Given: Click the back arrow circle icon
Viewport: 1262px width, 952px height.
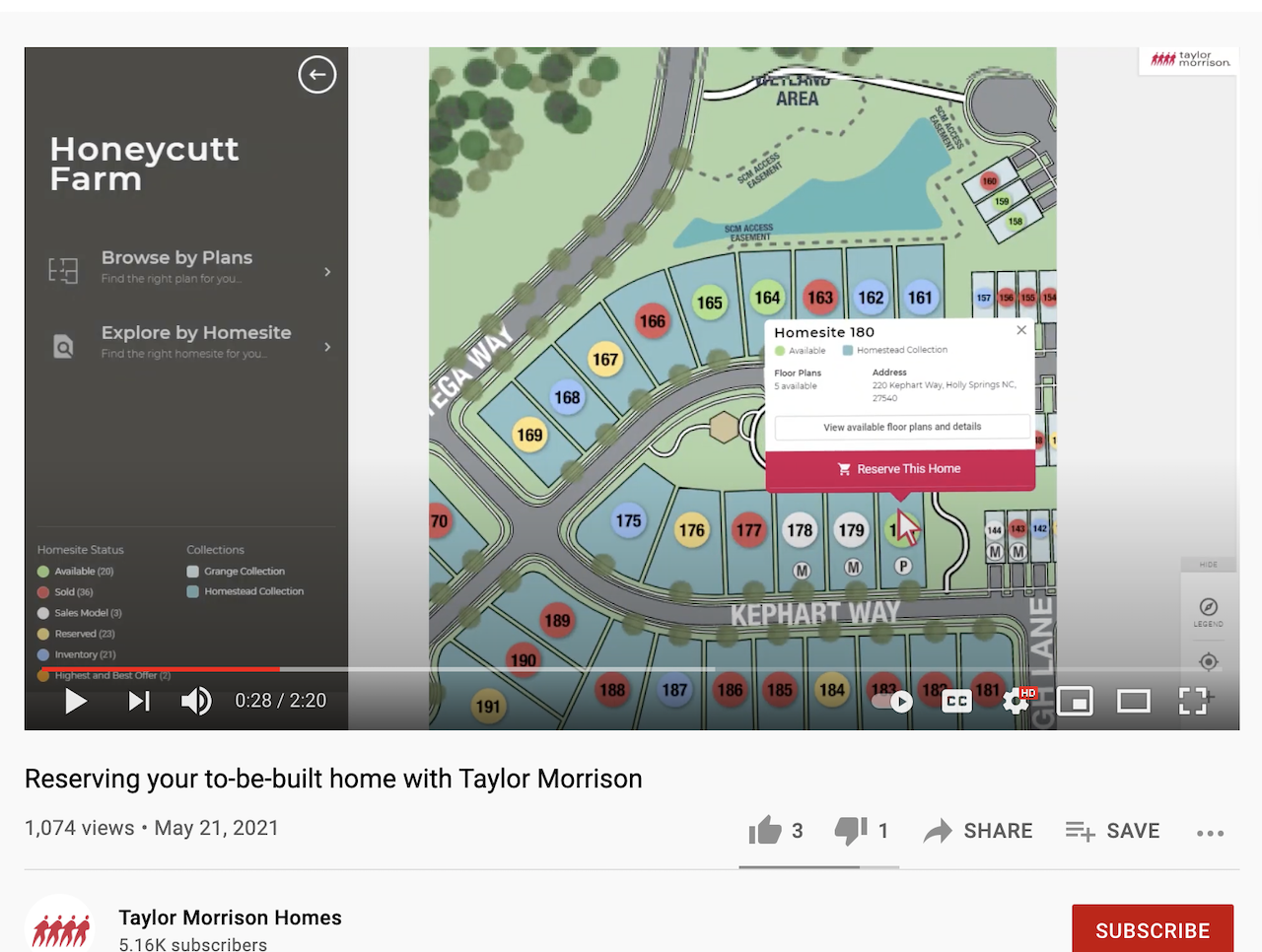Looking at the screenshot, I should point(317,75).
